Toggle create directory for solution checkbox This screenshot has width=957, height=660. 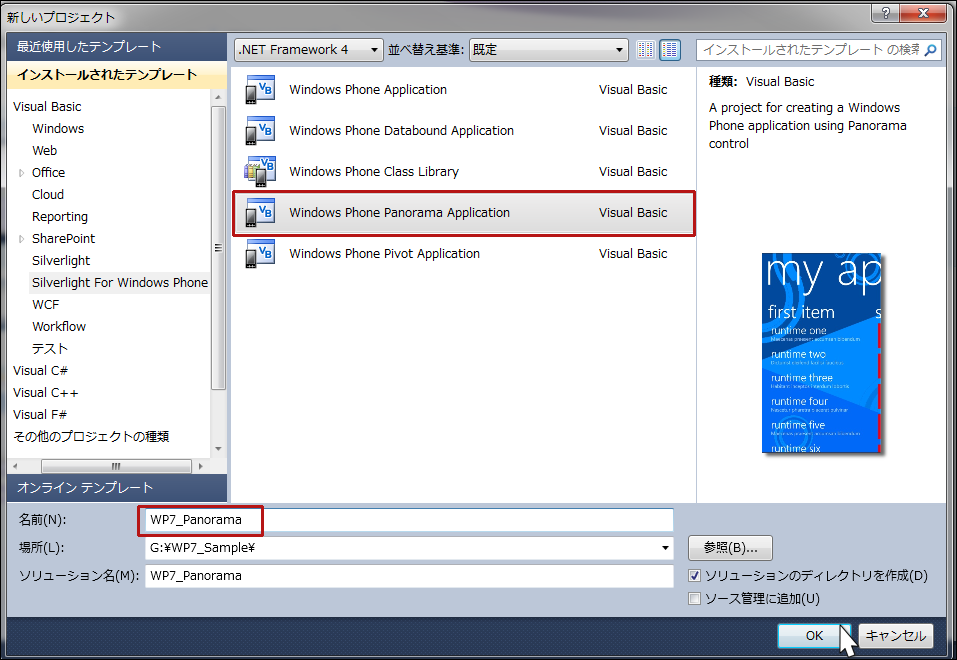(694, 575)
